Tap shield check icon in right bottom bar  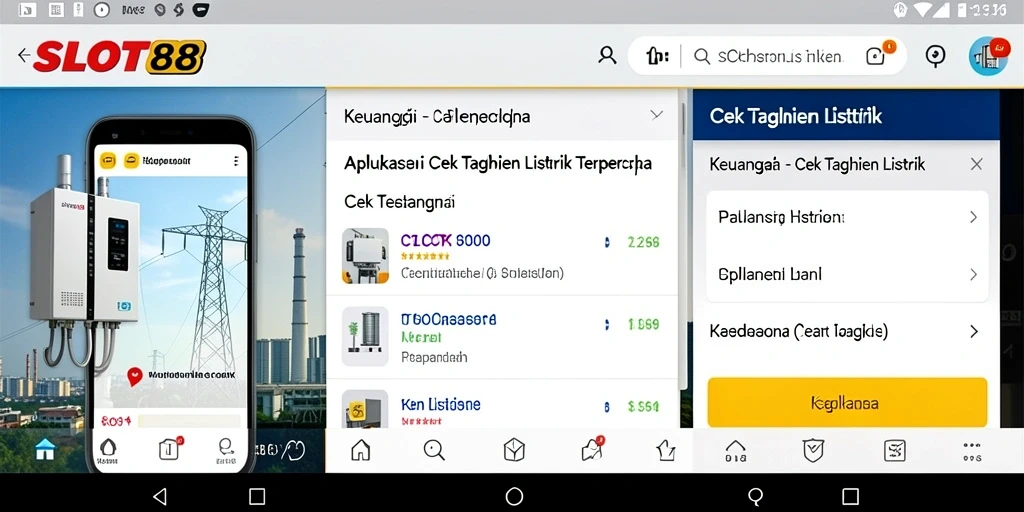point(813,450)
